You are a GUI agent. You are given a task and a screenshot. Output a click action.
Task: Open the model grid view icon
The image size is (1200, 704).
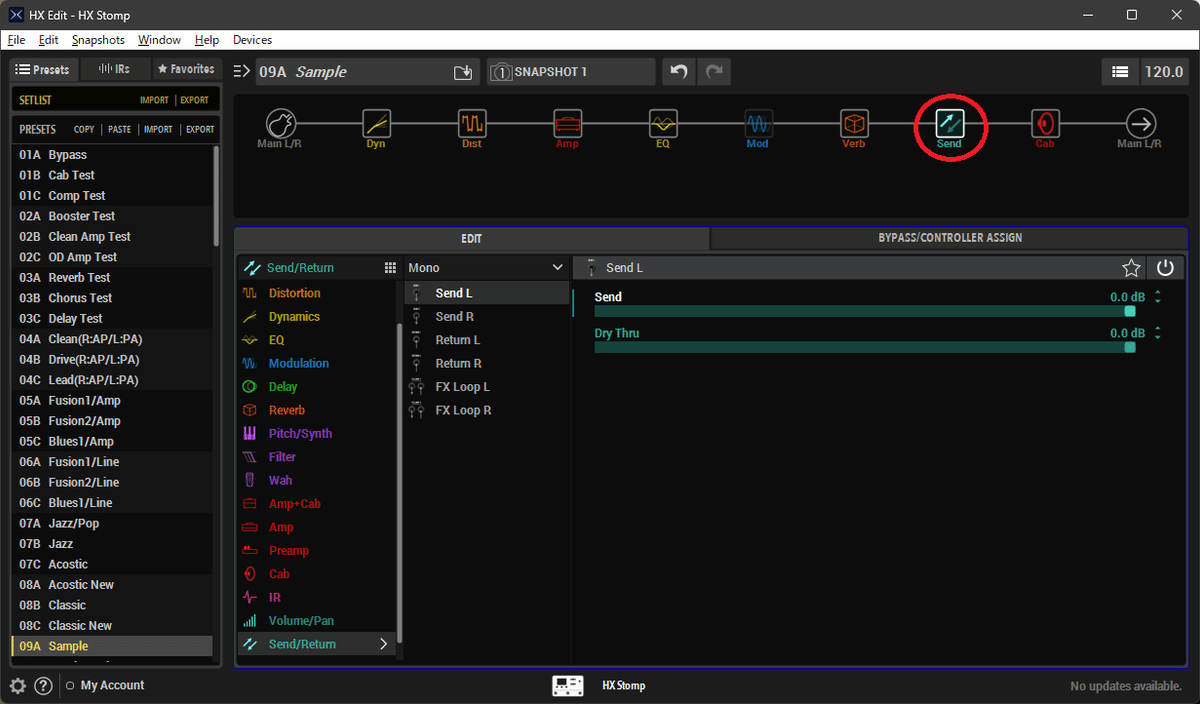click(x=390, y=268)
